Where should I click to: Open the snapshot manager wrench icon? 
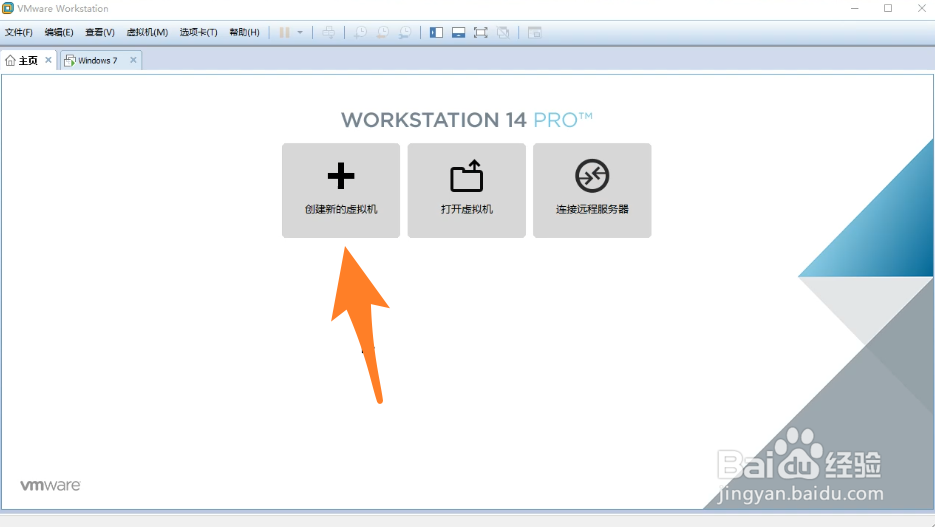pyautogui.click(x=405, y=32)
